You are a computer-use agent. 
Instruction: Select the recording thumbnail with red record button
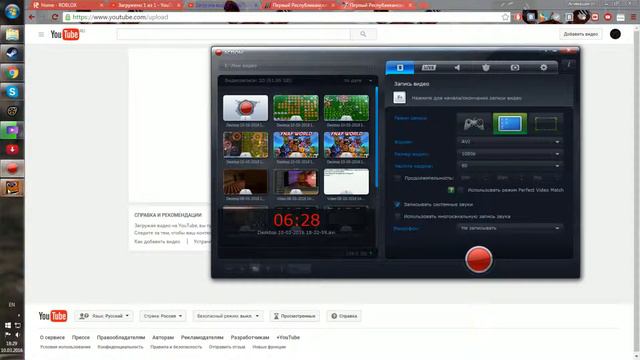pyautogui.click(x=246, y=108)
